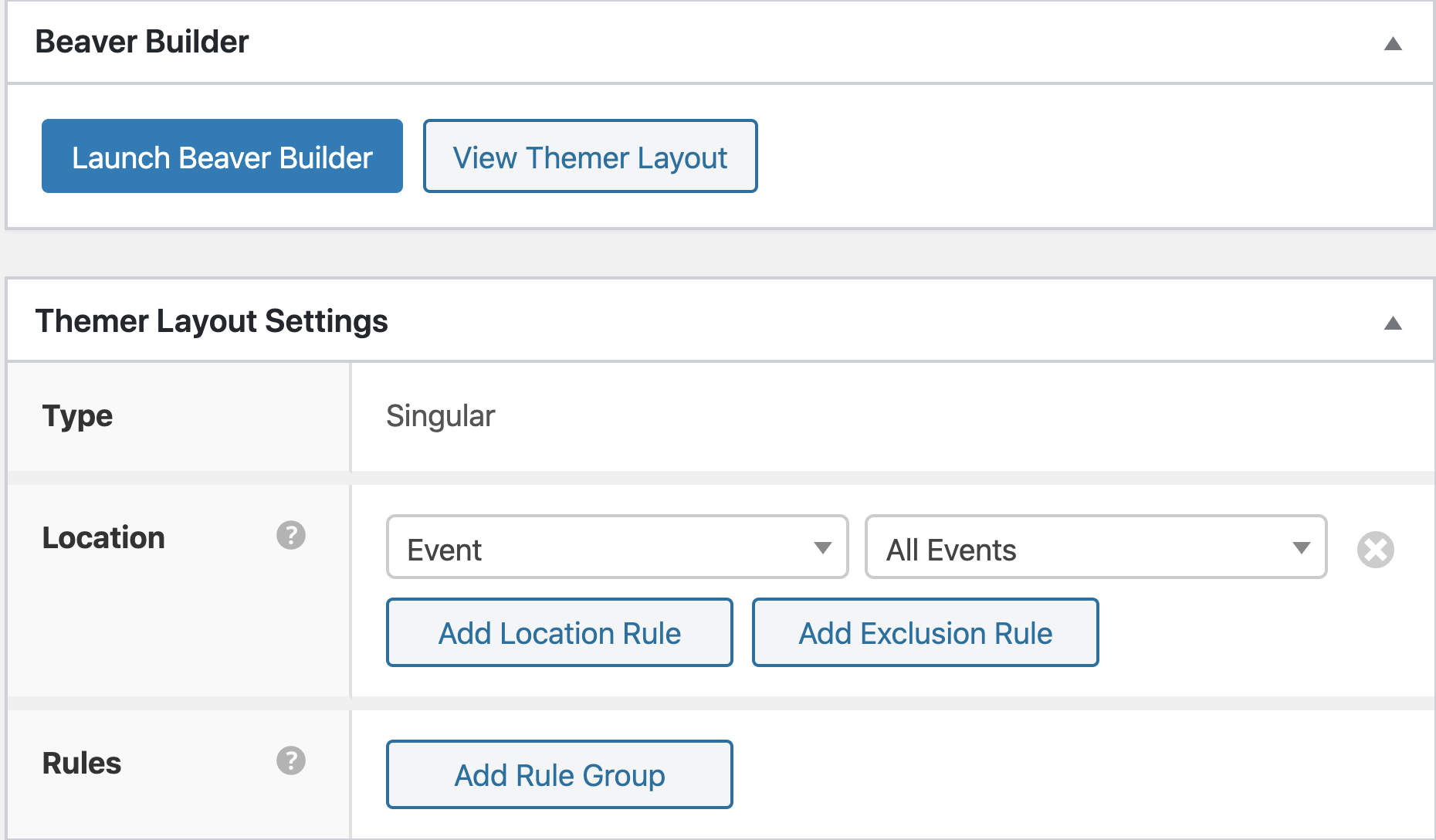Click the Themer Layout Settings heading
1436x840 pixels.
click(x=212, y=321)
